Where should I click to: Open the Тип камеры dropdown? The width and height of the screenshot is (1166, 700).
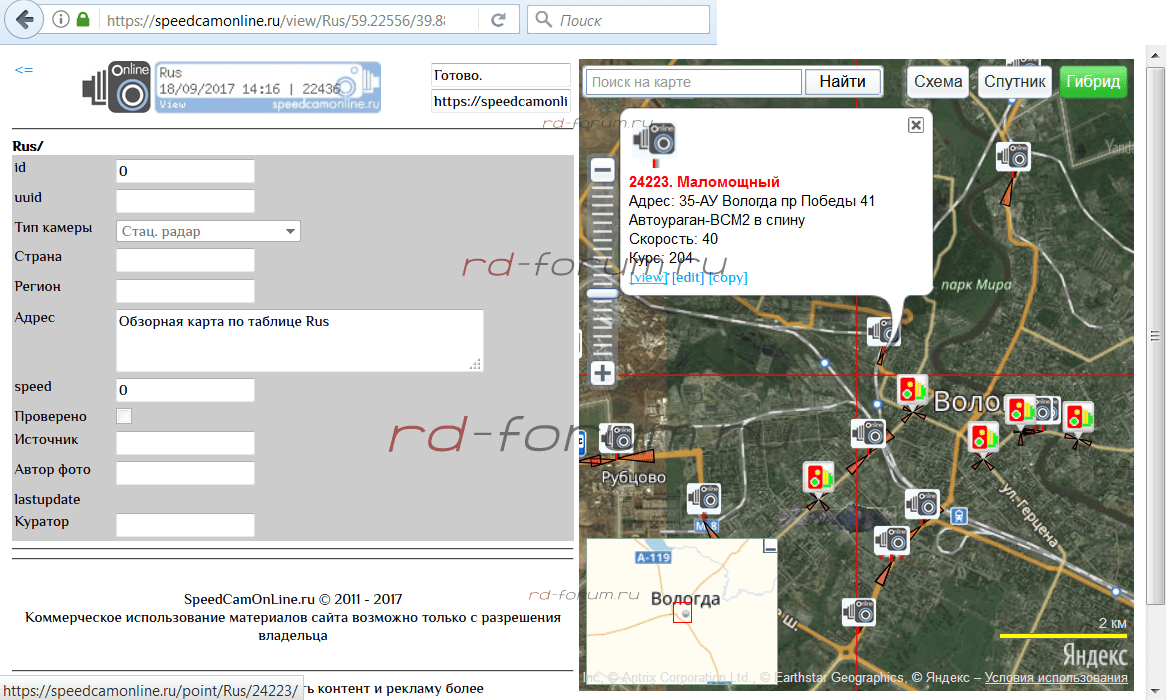tap(208, 231)
